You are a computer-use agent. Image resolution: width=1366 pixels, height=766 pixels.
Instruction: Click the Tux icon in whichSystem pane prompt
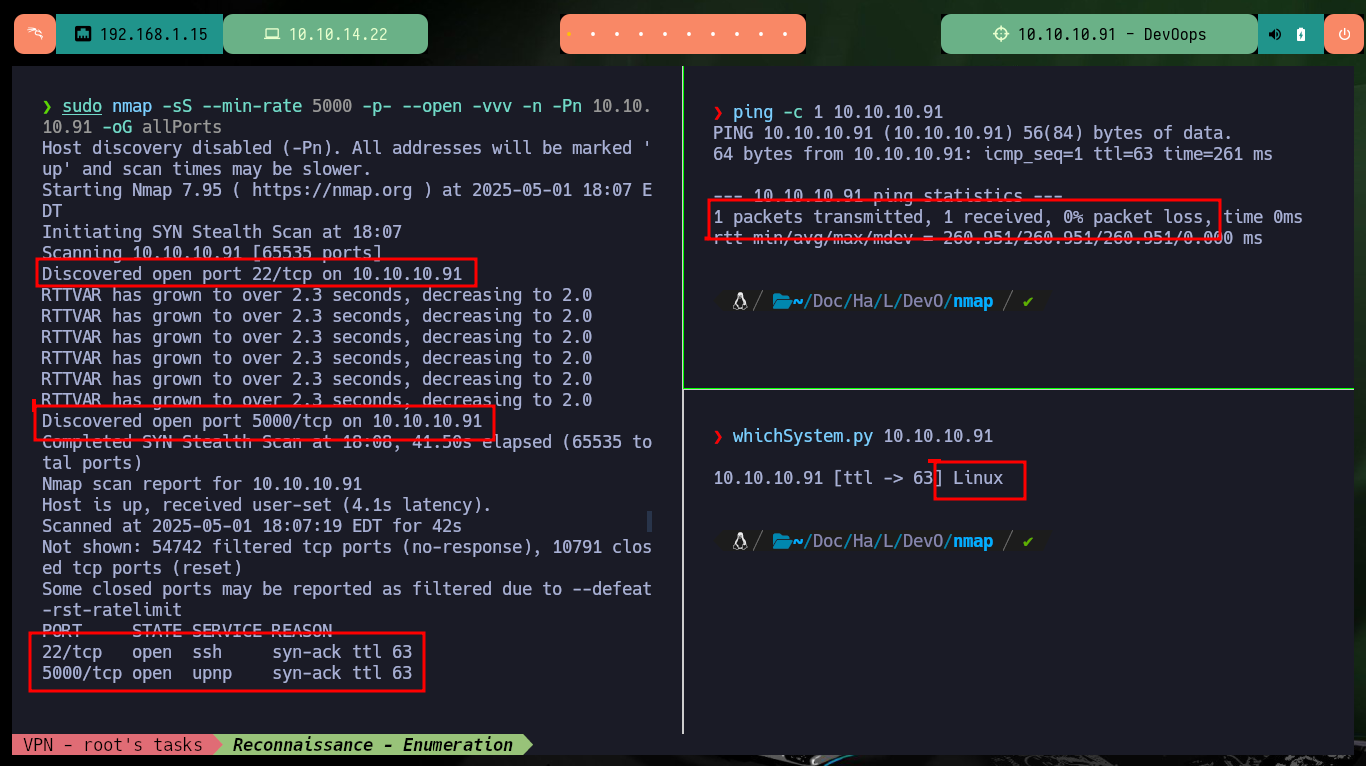tap(741, 541)
